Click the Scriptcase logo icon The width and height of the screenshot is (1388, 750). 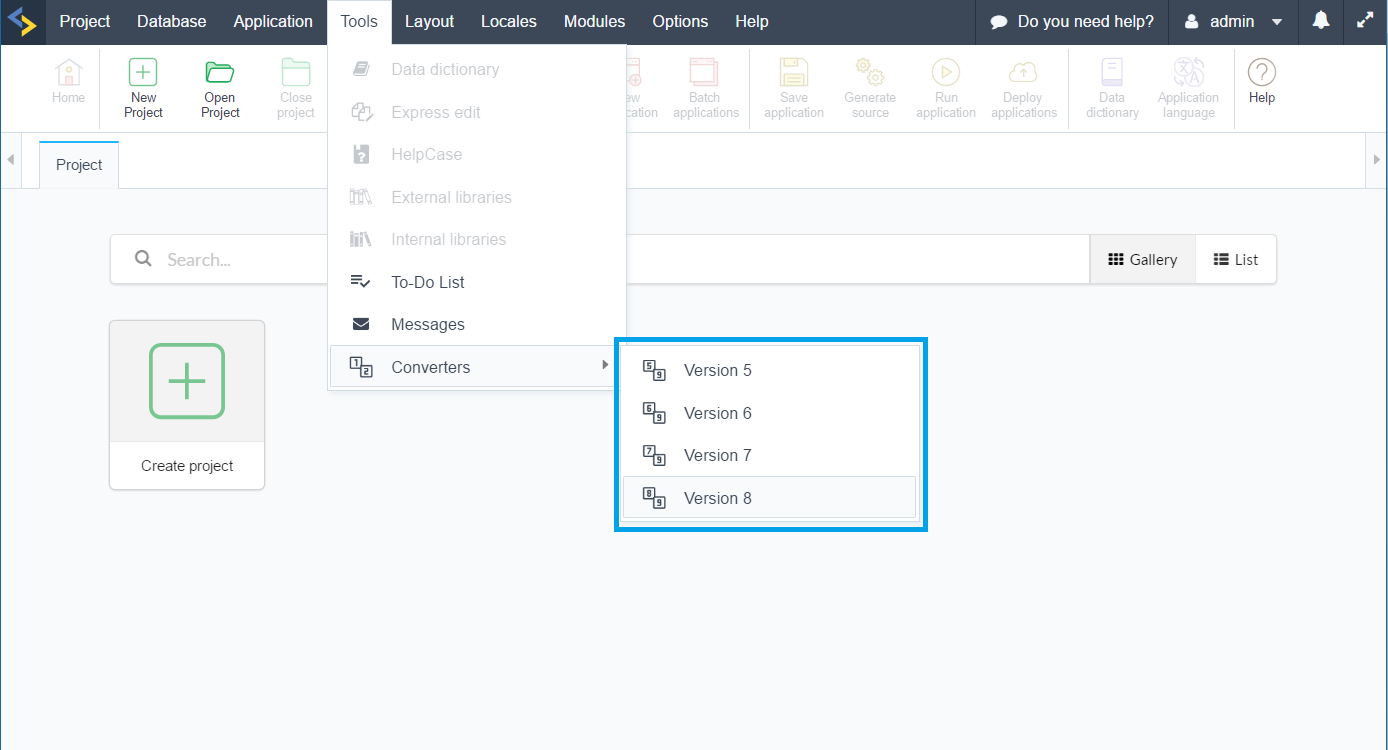(x=22, y=21)
